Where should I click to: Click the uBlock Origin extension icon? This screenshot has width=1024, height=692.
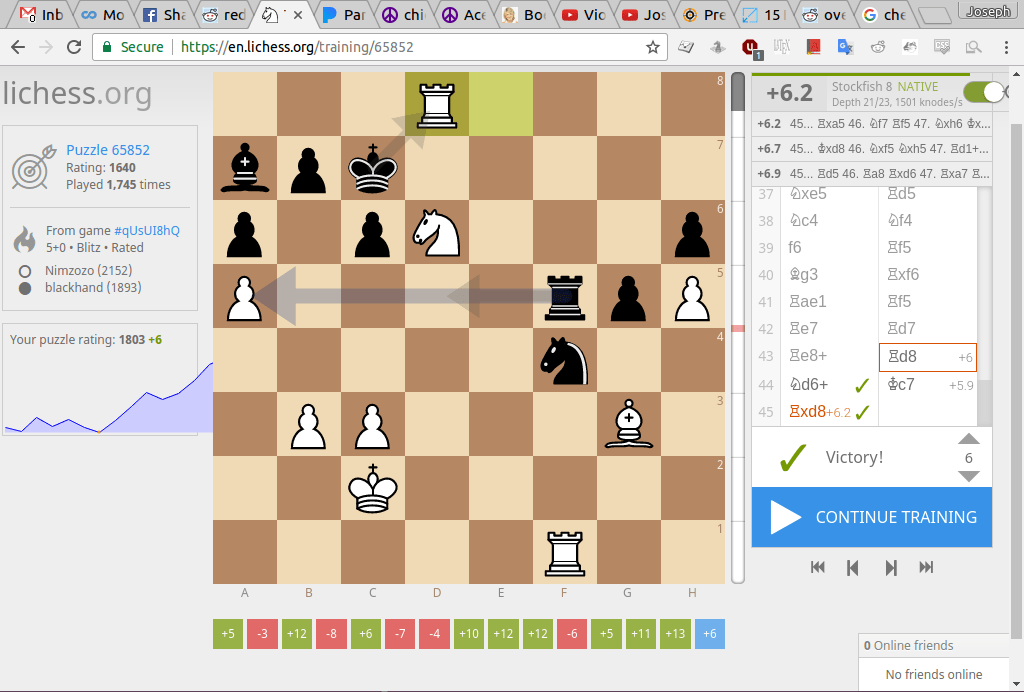click(x=749, y=46)
